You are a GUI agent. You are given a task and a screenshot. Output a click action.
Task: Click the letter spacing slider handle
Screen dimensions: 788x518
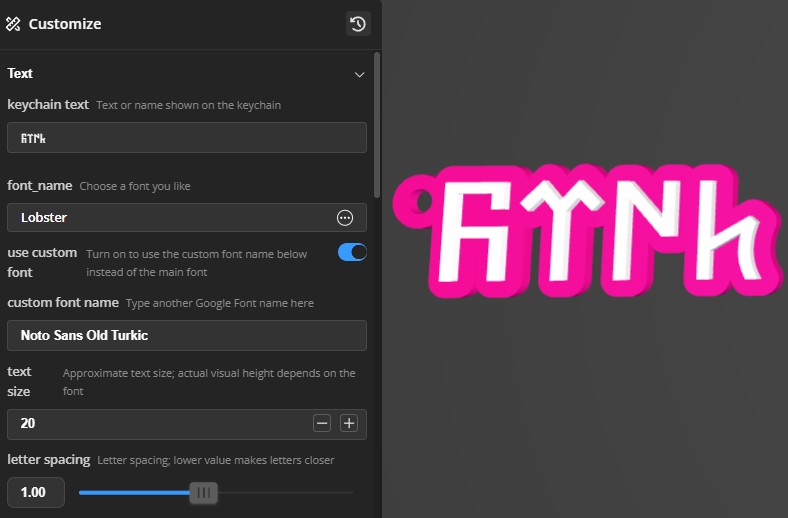(204, 492)
